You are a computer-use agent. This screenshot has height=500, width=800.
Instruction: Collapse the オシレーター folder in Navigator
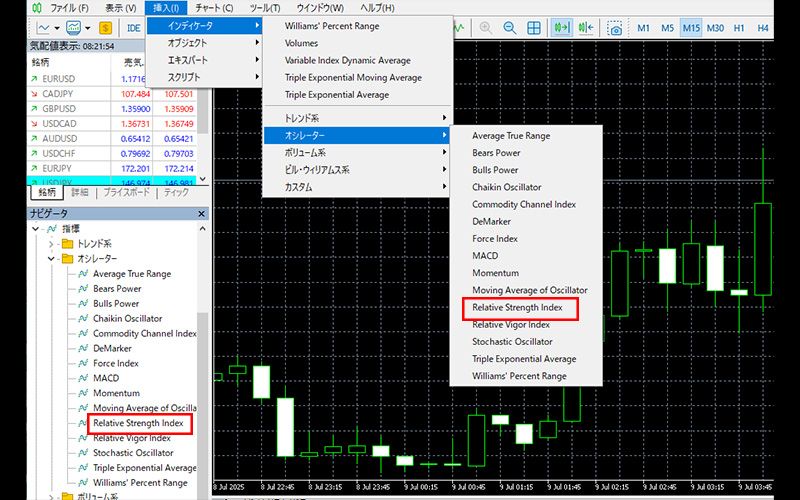pos(52,259)
